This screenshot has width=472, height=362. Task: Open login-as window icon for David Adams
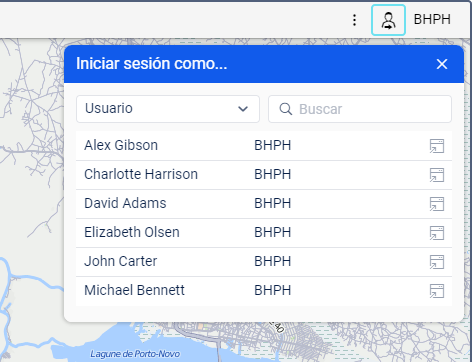pos(437,204)
